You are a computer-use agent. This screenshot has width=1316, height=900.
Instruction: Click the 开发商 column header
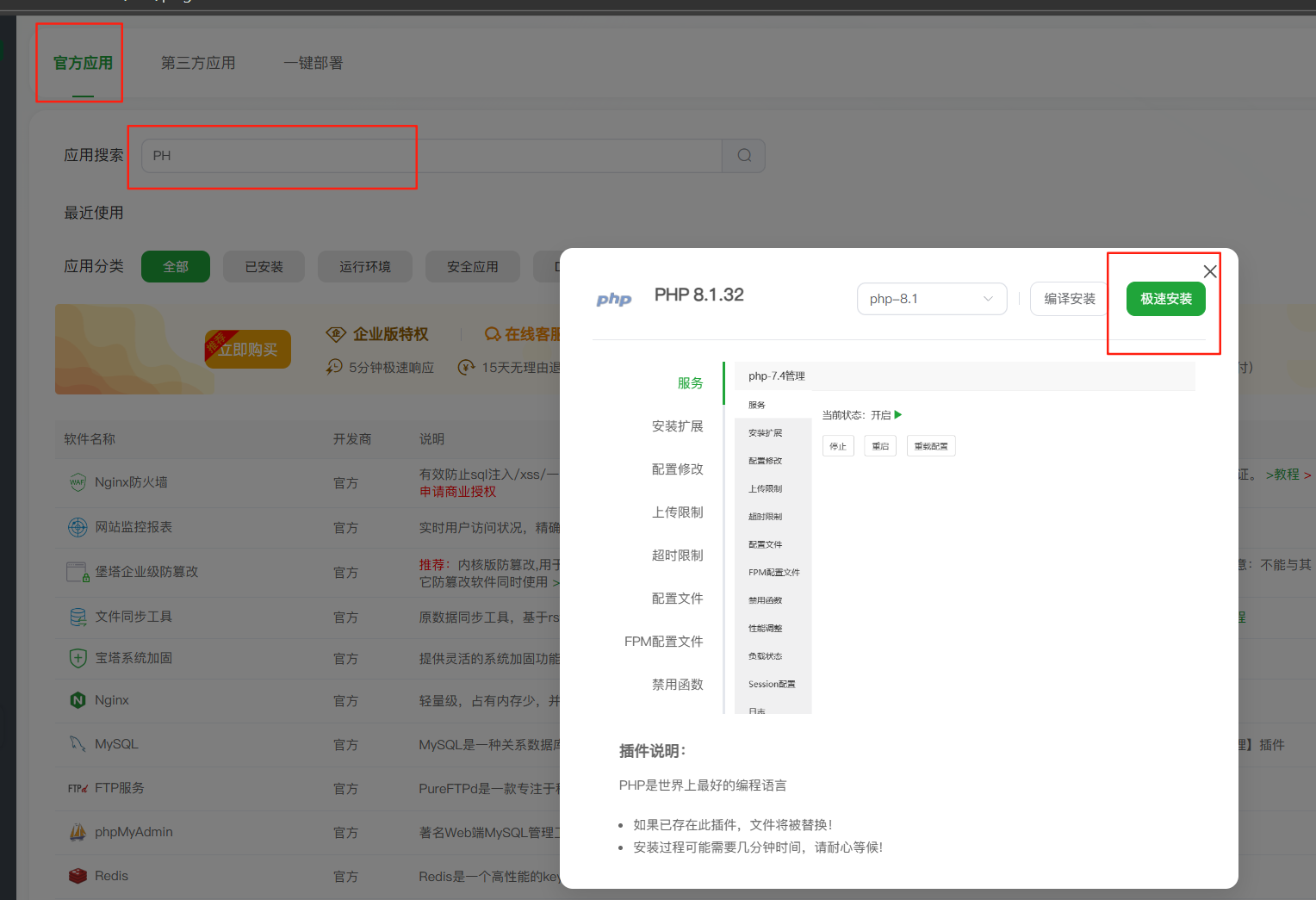[352, 439]
